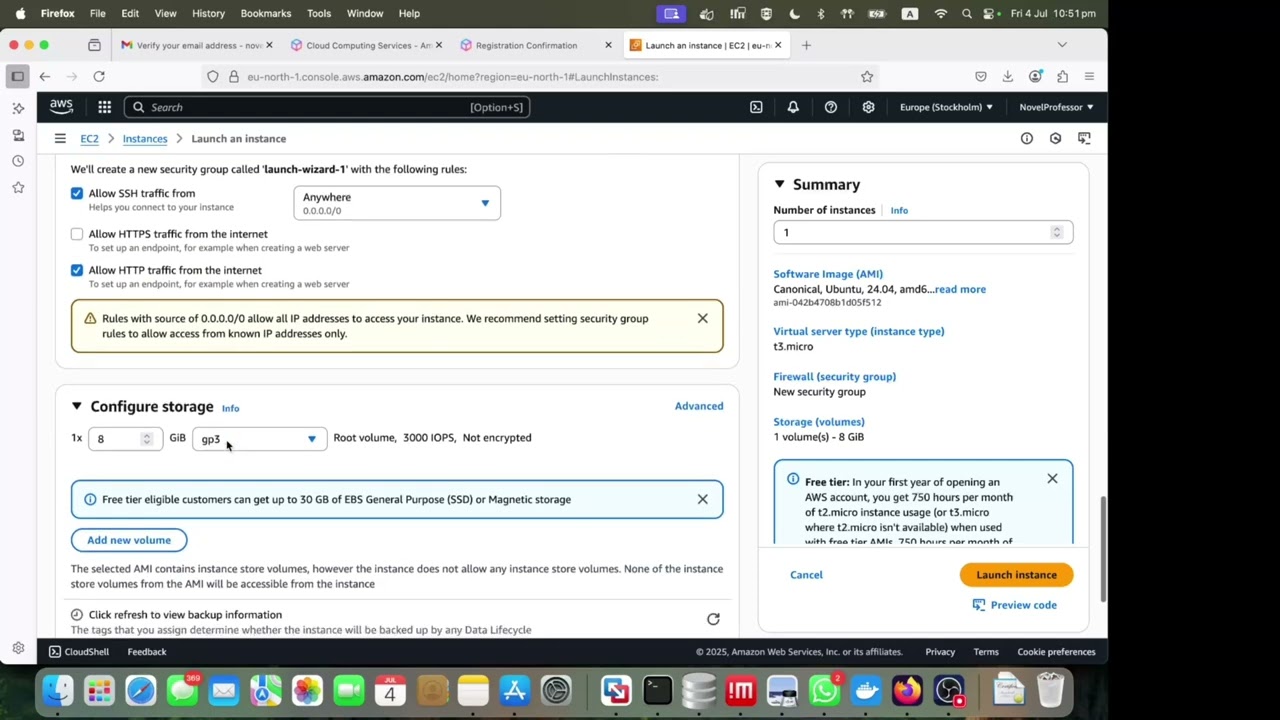1280x720 pixels.
Task: Toggle the AWS side navigation hamburger
Action: pyautogui.click(x=60, y=139)
